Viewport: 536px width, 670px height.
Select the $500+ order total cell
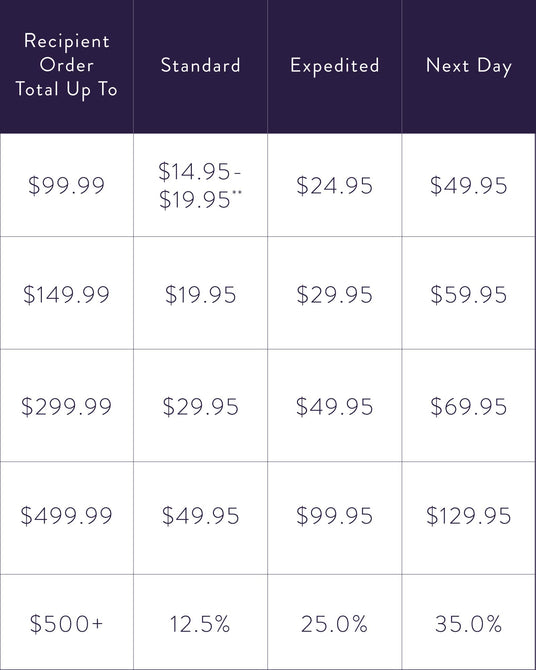tap(66, 623)
